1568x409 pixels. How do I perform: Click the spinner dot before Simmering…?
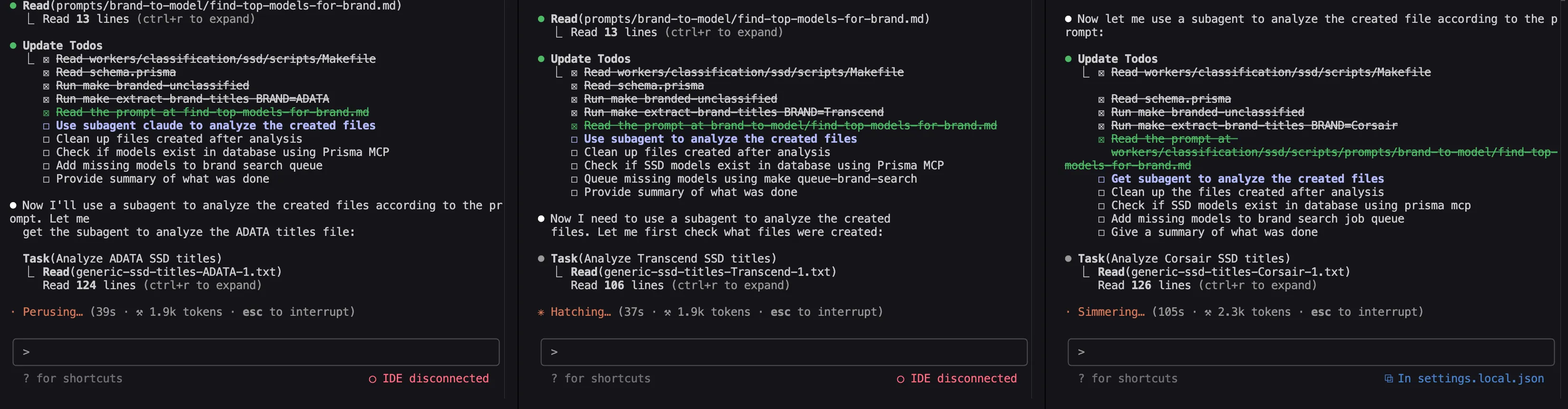[1068, 312]
